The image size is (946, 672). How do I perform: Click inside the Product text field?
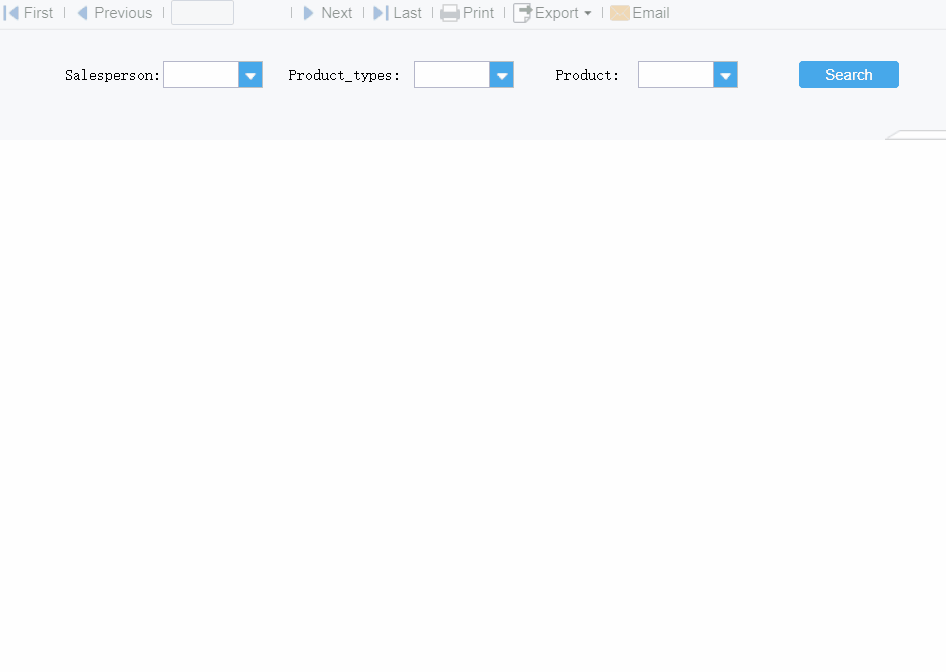674,74
